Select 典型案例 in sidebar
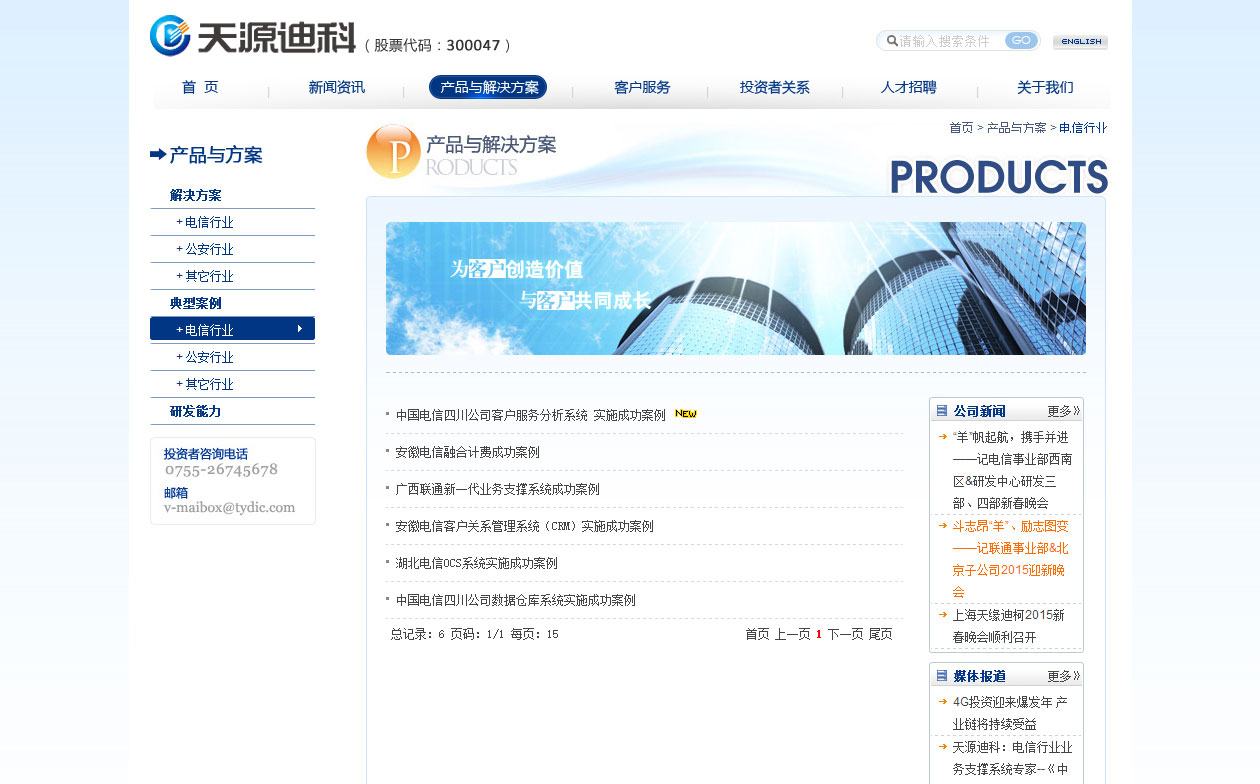 pyautogui.click(x=196, y=303)
